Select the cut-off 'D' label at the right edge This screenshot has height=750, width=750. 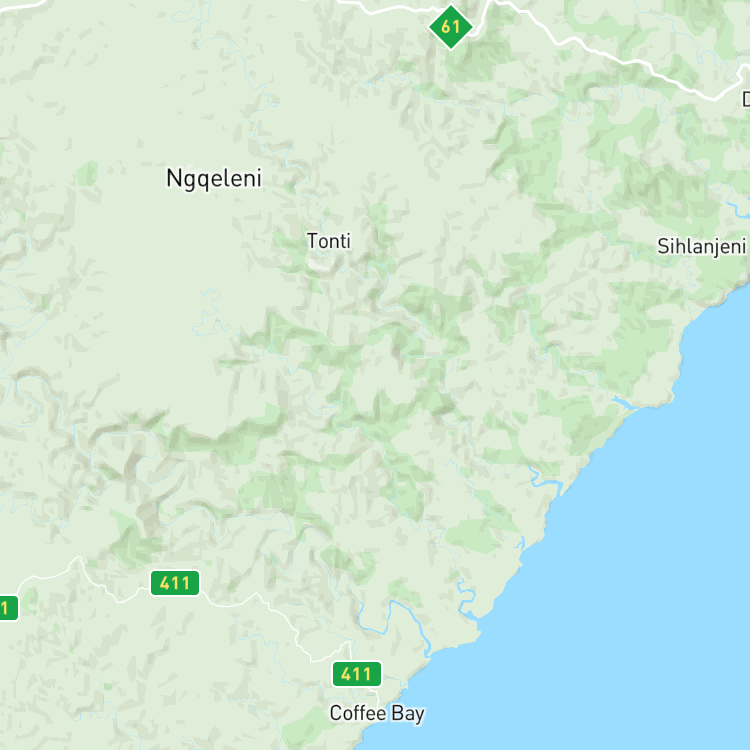pyautogui.click(x=746, y=99)
